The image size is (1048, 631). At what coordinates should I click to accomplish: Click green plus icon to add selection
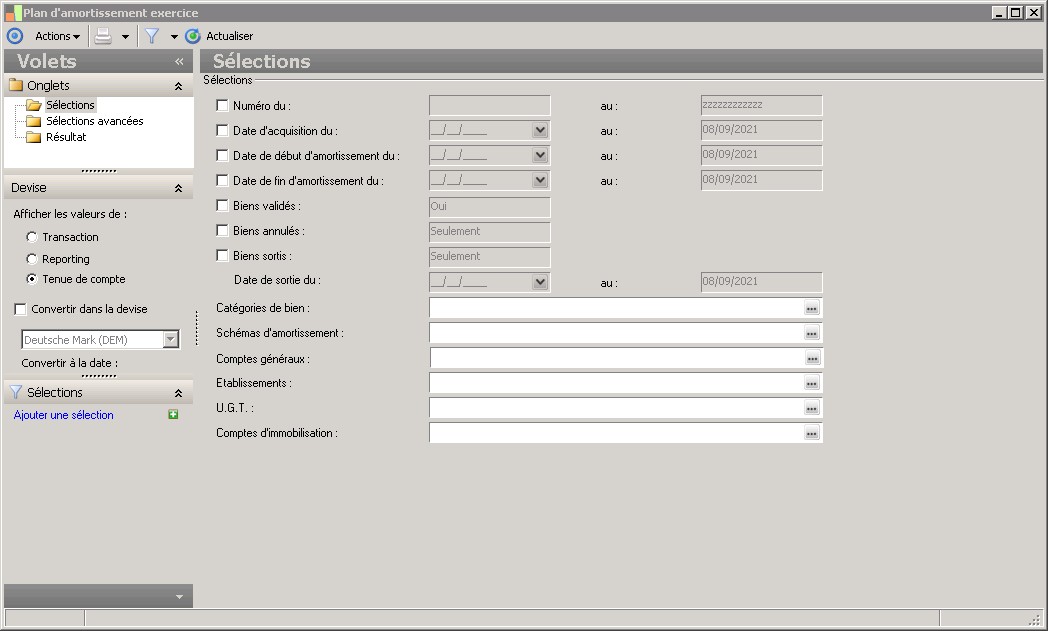tap(173, 415)
